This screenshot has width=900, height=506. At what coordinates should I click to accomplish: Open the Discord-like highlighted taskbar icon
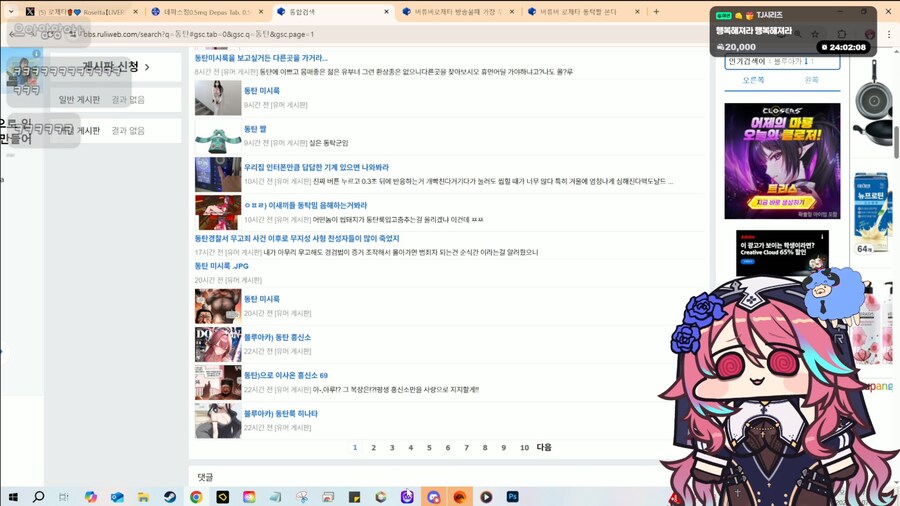433,497
